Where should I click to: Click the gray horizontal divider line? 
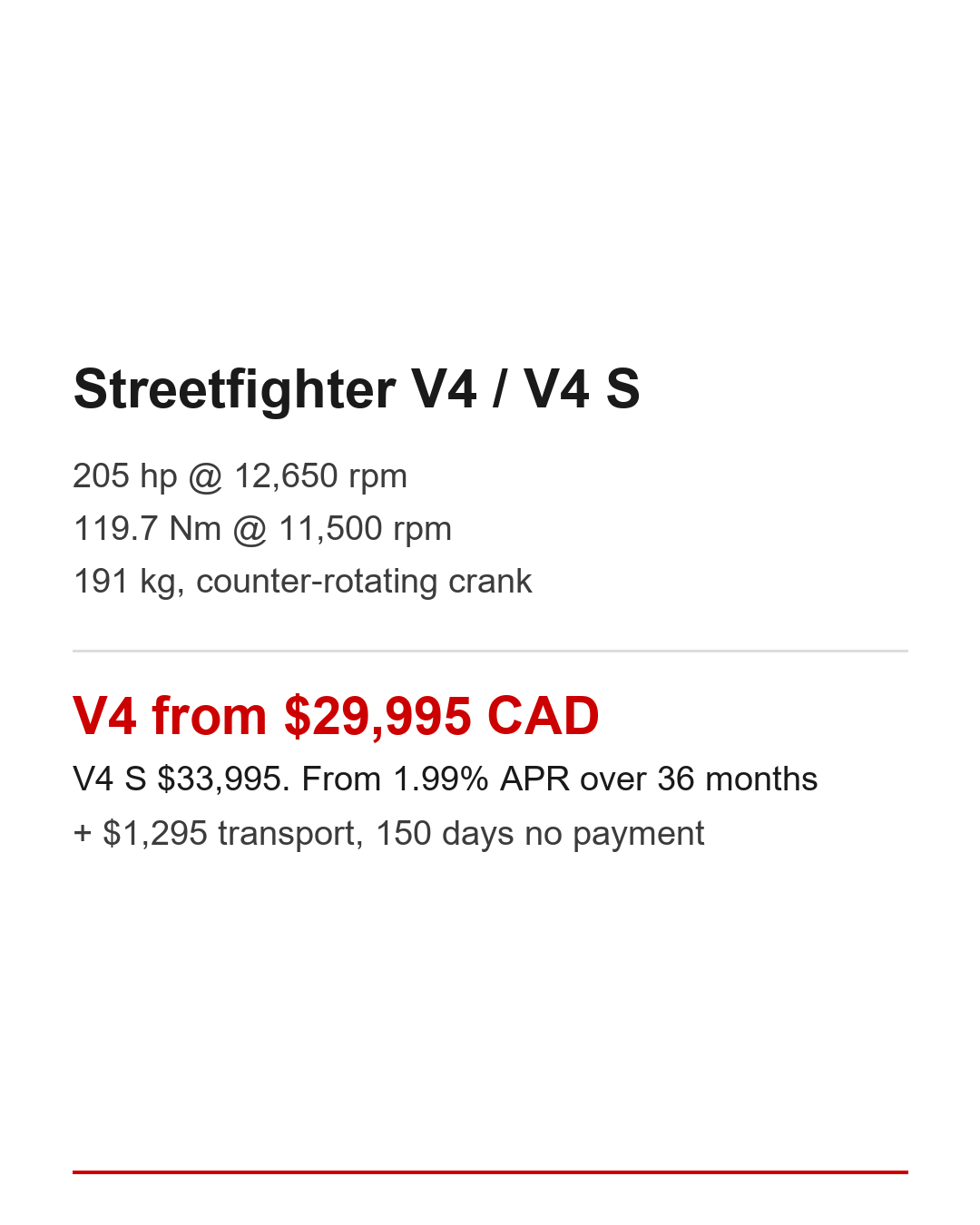[490, 651]
